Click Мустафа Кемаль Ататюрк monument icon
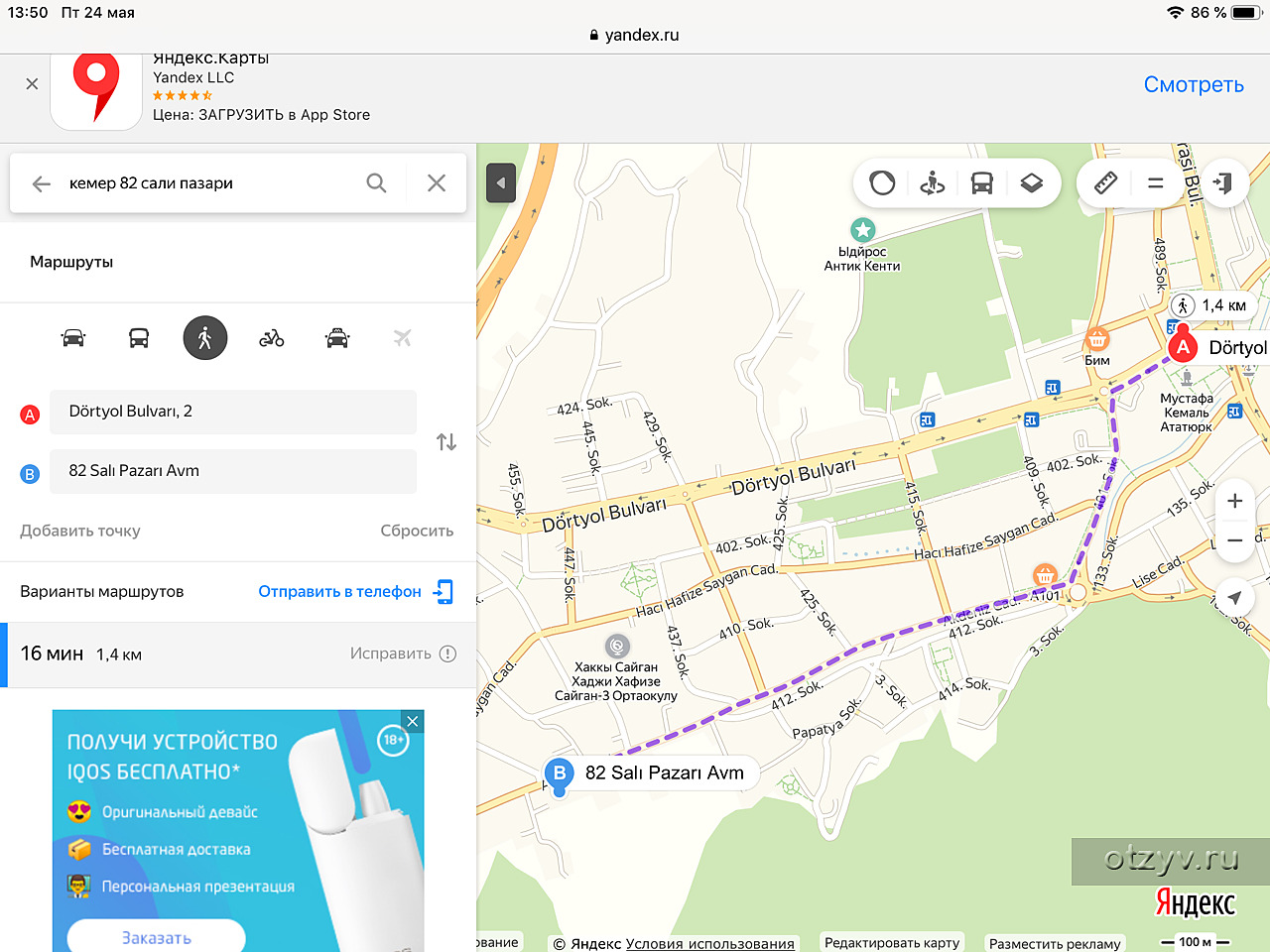Viewport: 1270px width, 952px height. point(1186,377)
